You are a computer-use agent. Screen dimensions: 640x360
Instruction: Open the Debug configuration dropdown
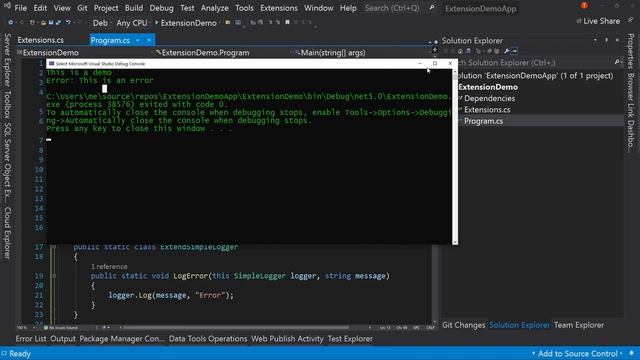(x=101, y=23)
